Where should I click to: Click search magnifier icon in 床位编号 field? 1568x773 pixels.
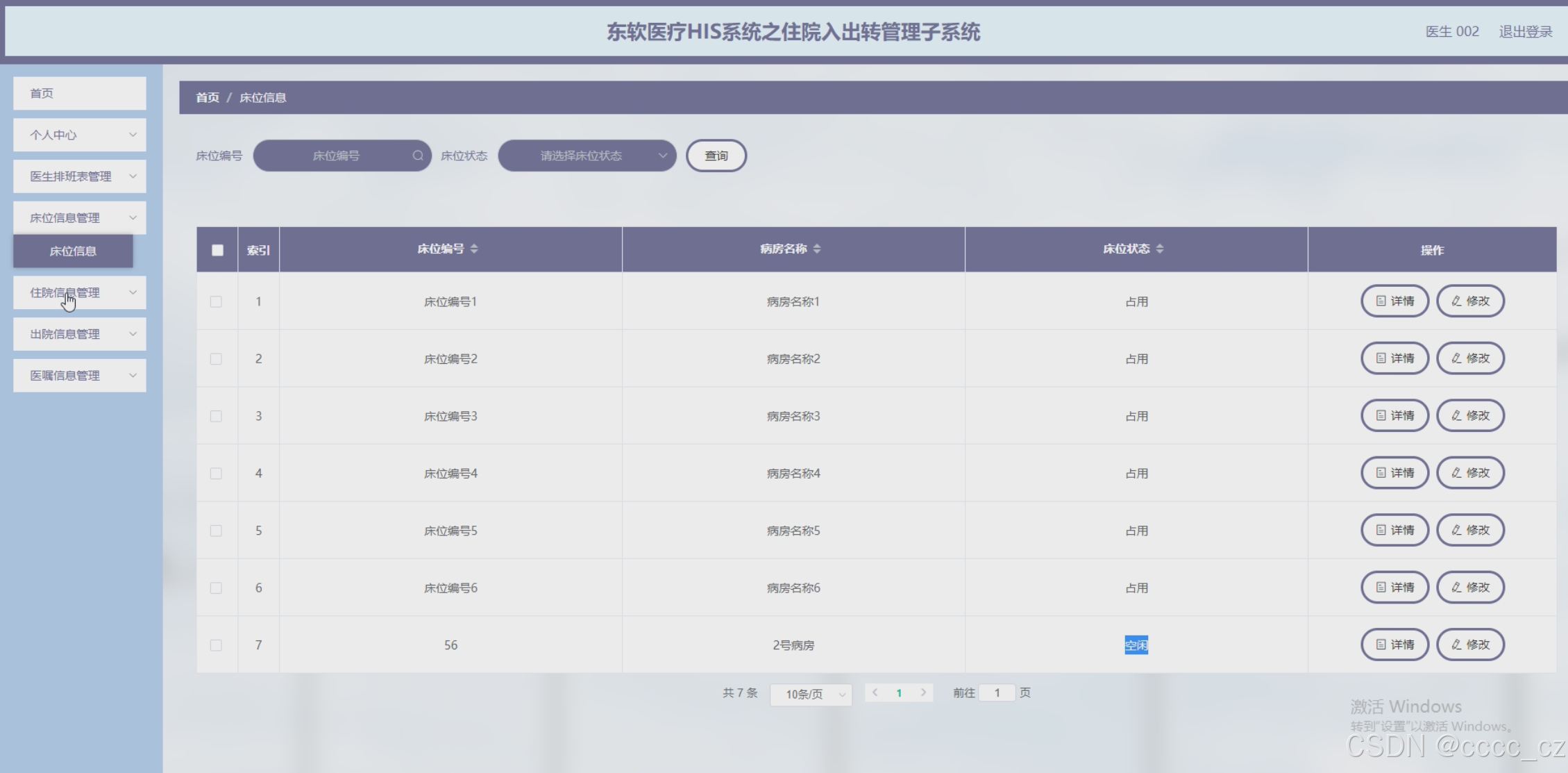coord(418,156)
